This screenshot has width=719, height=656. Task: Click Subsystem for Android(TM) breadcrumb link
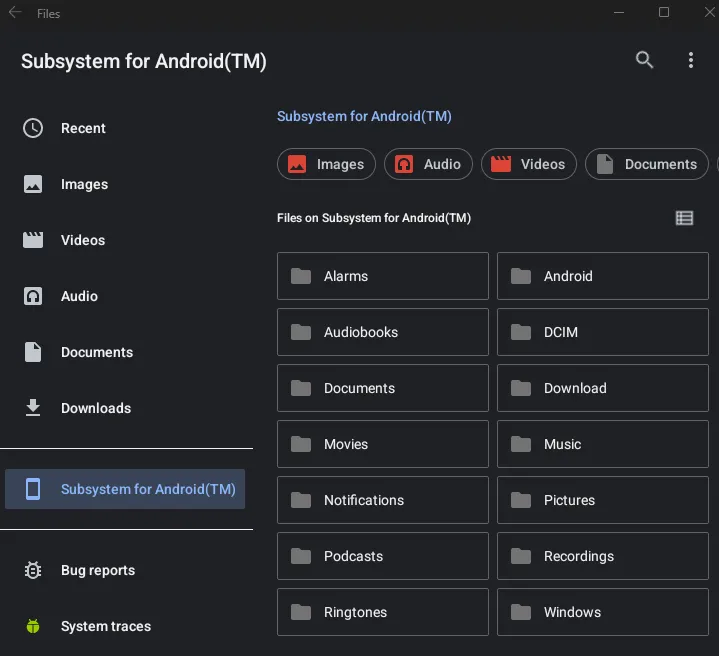[364, 116]
